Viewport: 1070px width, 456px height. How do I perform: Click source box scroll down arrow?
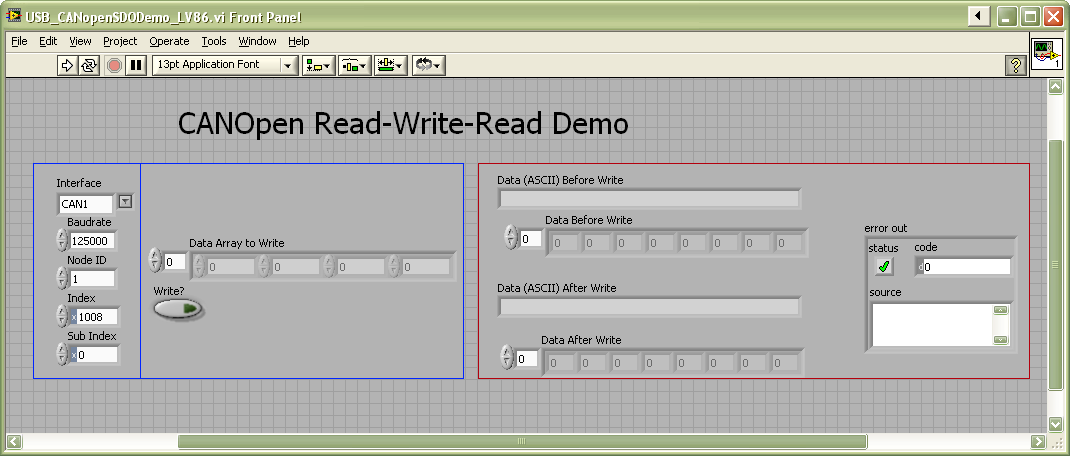[x=1001, y=339]
